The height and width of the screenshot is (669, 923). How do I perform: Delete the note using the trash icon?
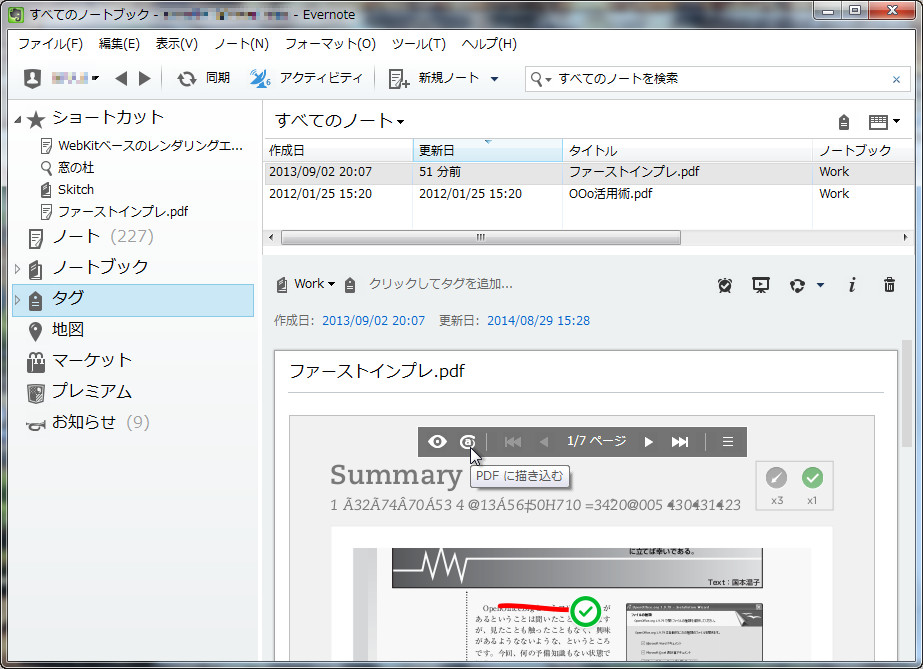889,285
